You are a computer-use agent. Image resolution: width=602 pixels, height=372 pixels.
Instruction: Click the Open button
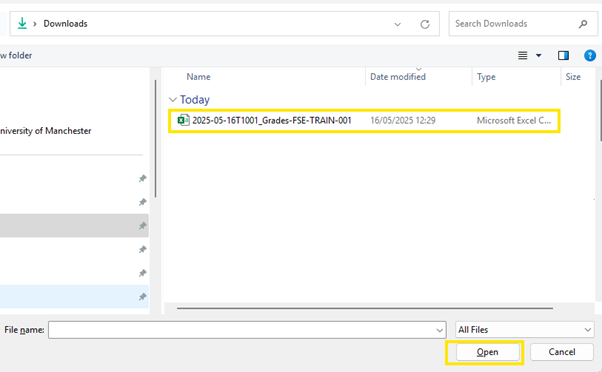488,352
